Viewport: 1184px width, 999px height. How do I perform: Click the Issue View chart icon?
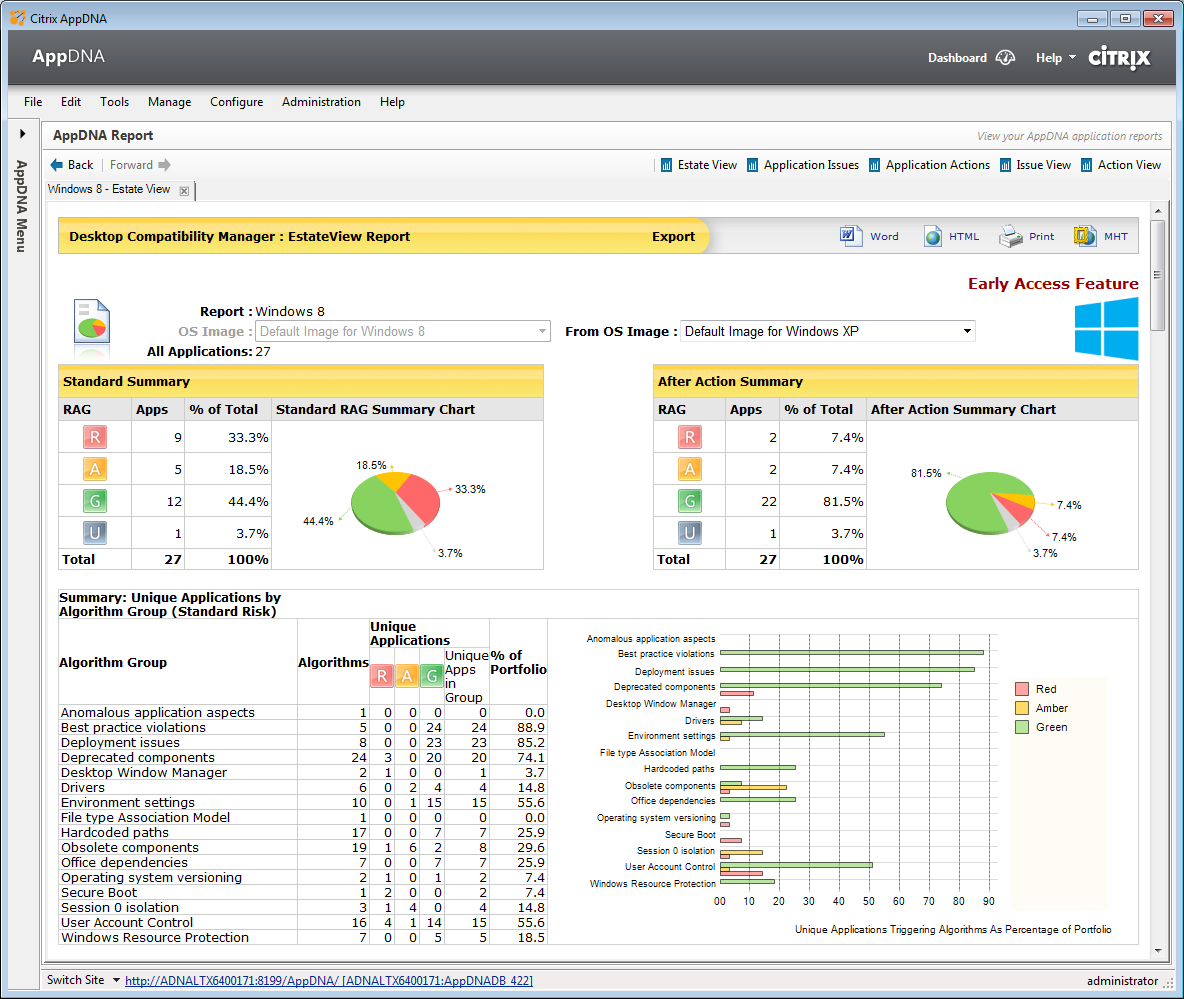[1005, 165]
